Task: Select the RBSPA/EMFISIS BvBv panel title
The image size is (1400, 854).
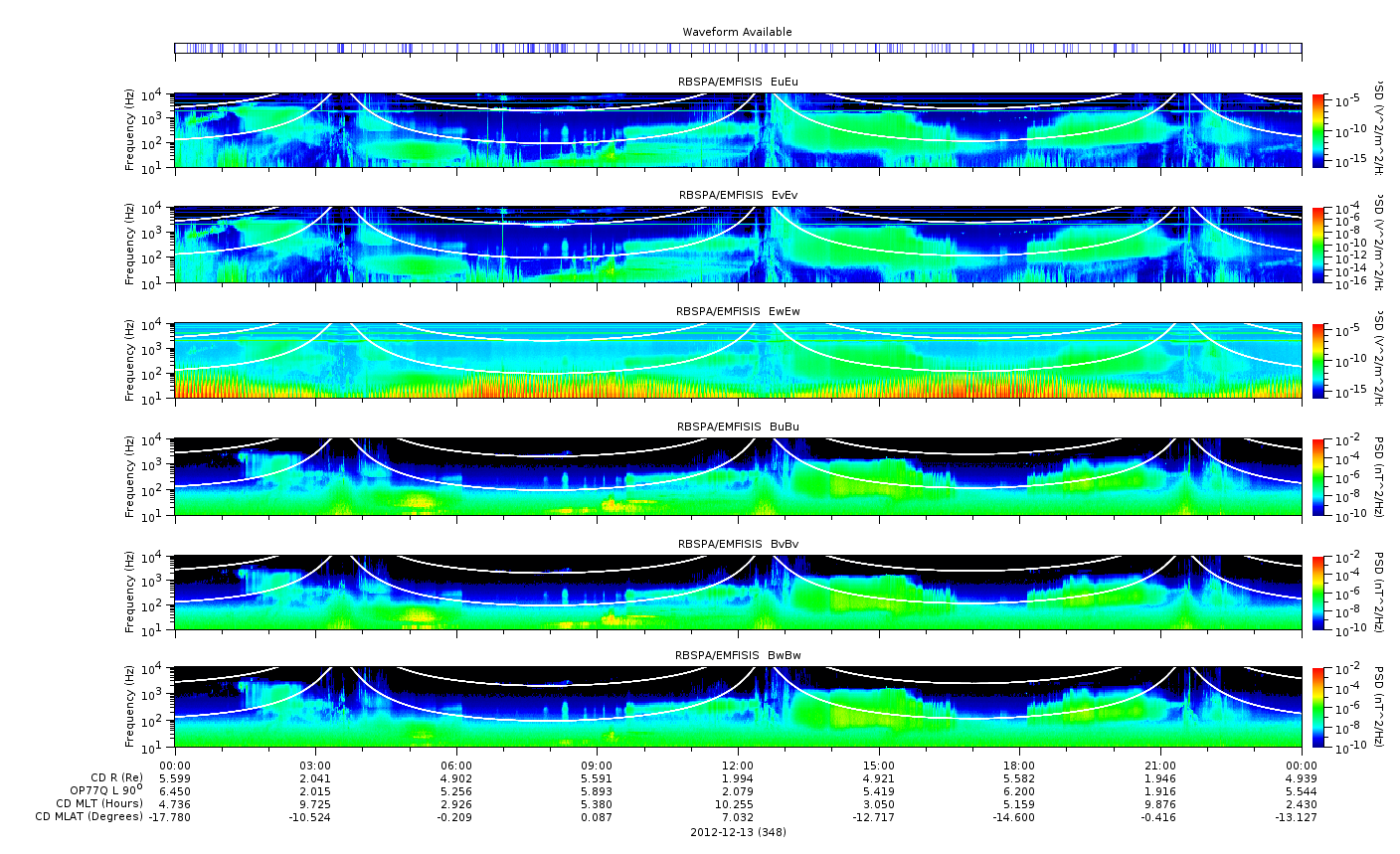Action: [x=737, y=544]
